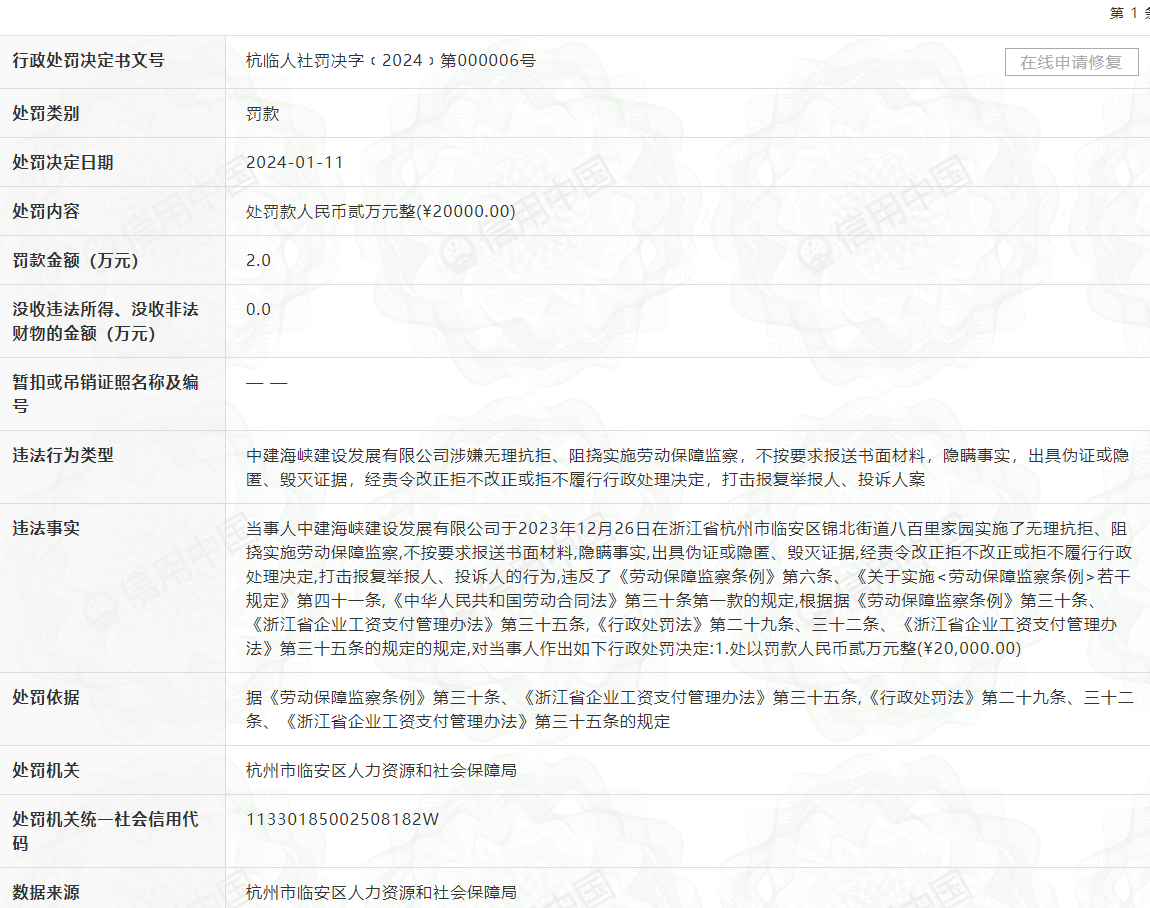Select the credit code 1133018500250818​2W
Screen dimensions: 1150x908
[343, 819]
